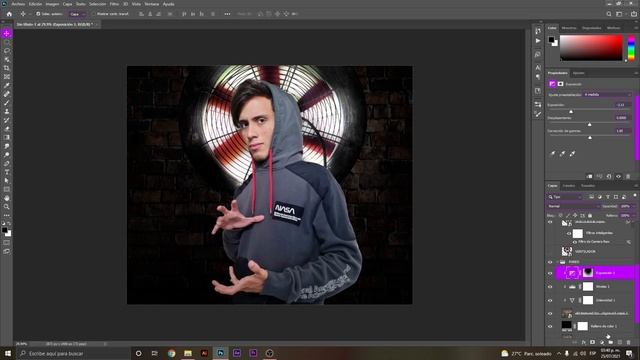Select the Exposición 1 layer mask thumbnail
This screenshot has width=640, height=360.
coord(588,273)
